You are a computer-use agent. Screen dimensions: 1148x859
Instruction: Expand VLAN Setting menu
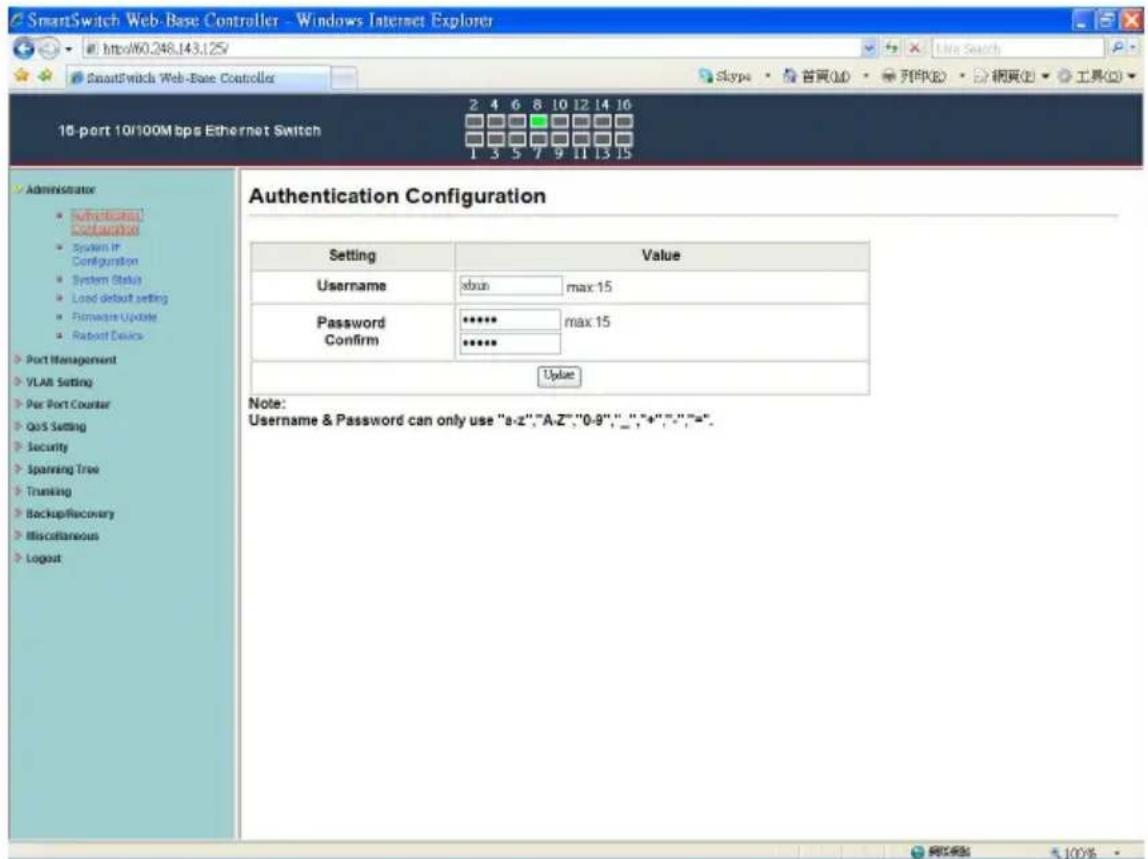pos(59,382)
